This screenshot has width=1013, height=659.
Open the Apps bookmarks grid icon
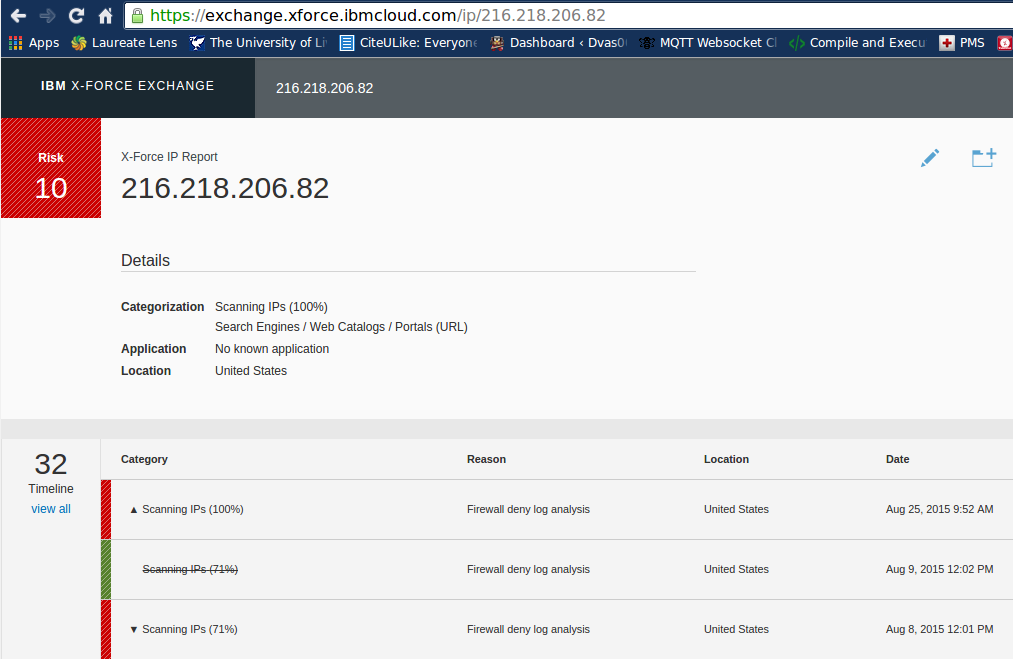coord(15,43)
